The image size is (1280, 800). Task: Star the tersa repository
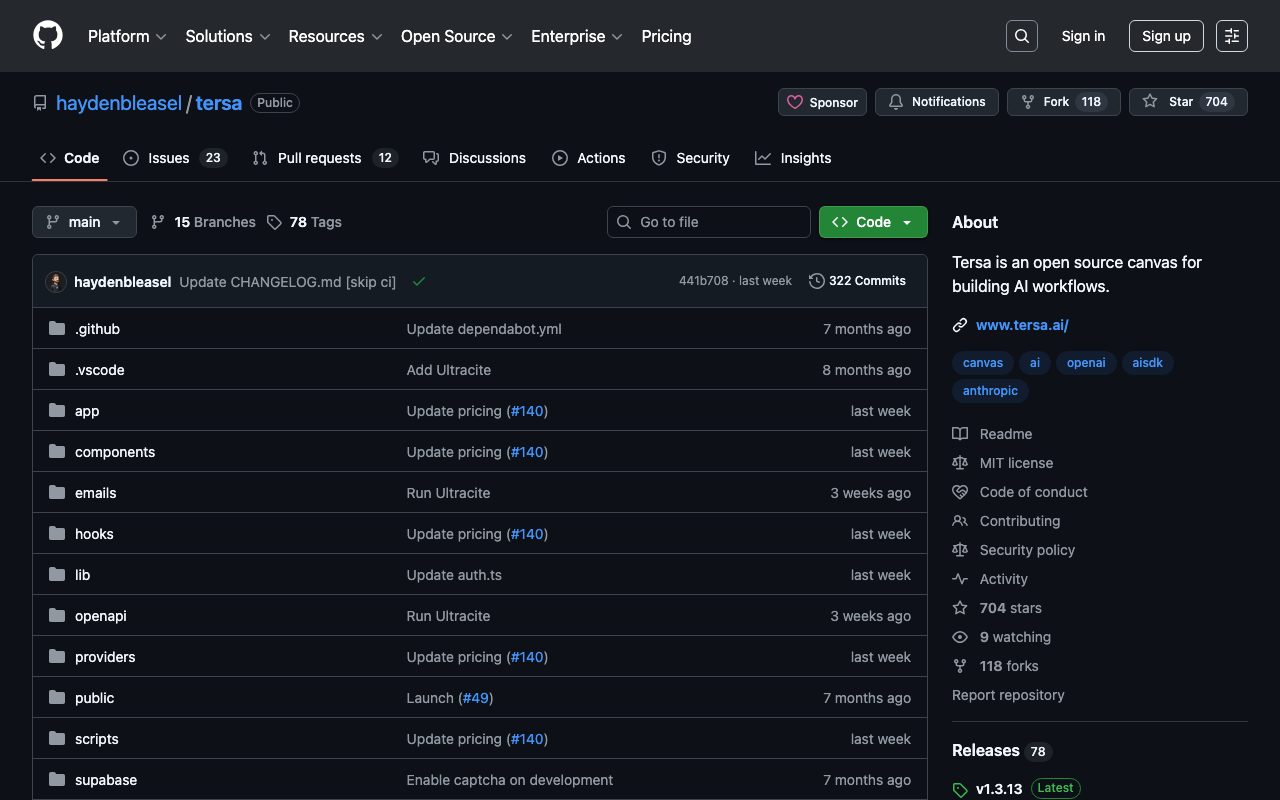[x=1170, y=102]
